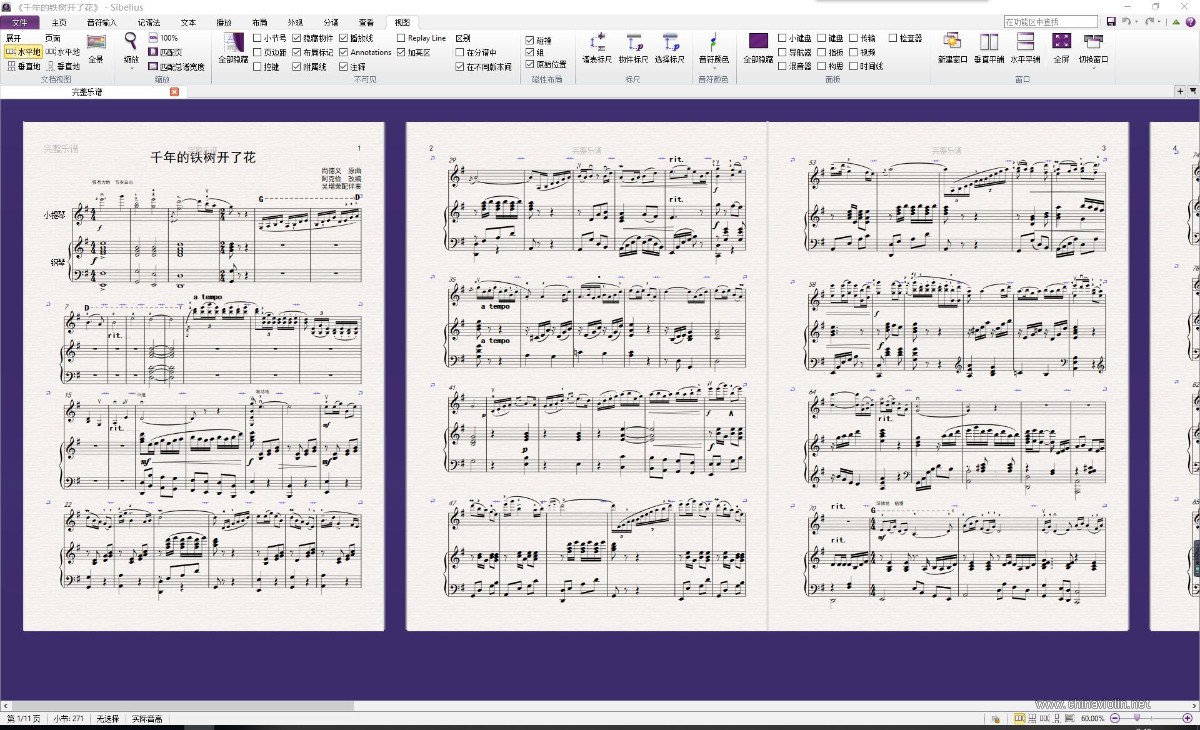Click zoom in plus button in status bar
The height and width of the screenshot is (730, 1200).
pos(1187,718)
